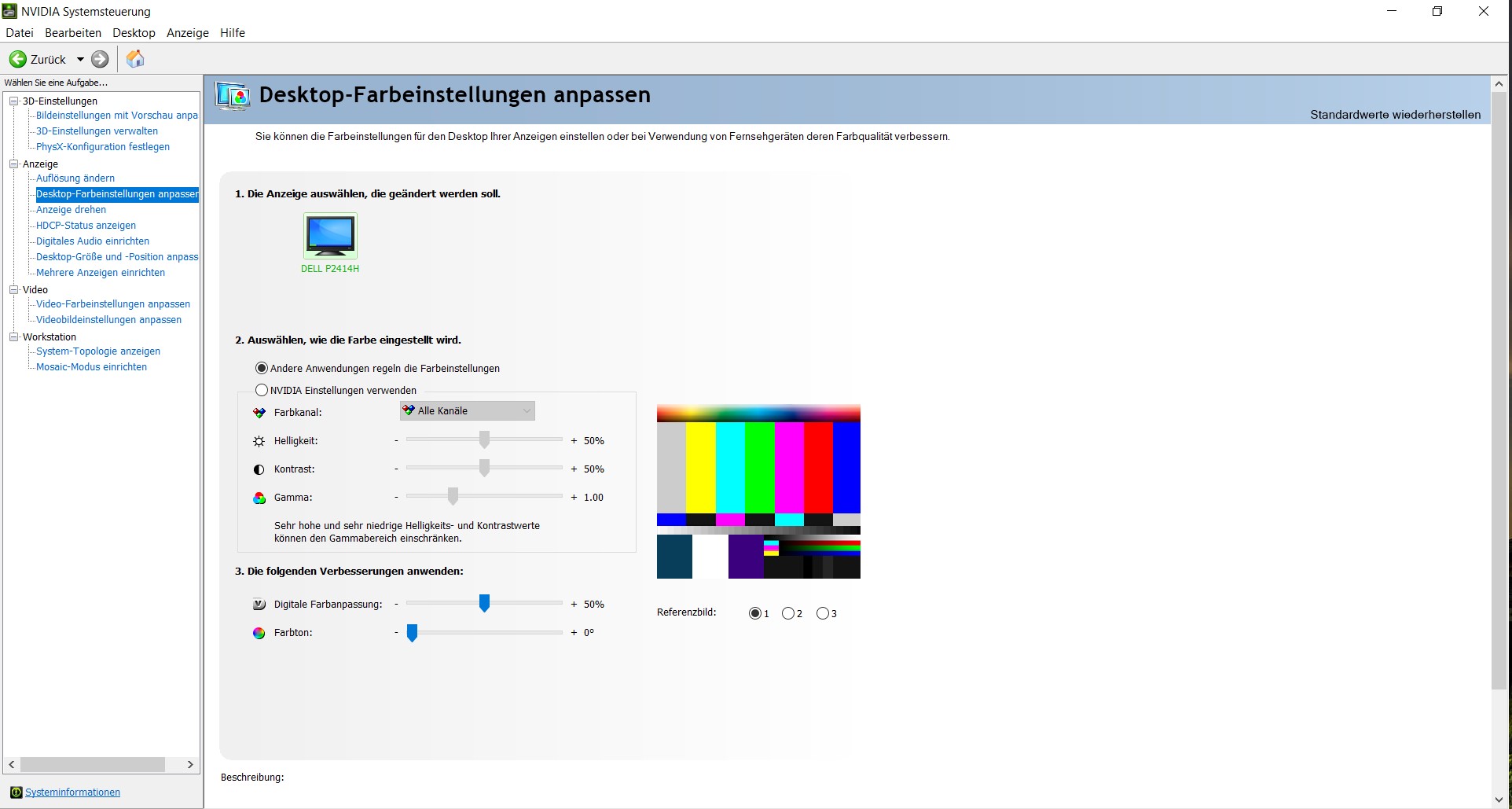The image size is (1512, 809).
Task: Click the Systeminformationen icon at bottom left
Action: click(17, 792)
